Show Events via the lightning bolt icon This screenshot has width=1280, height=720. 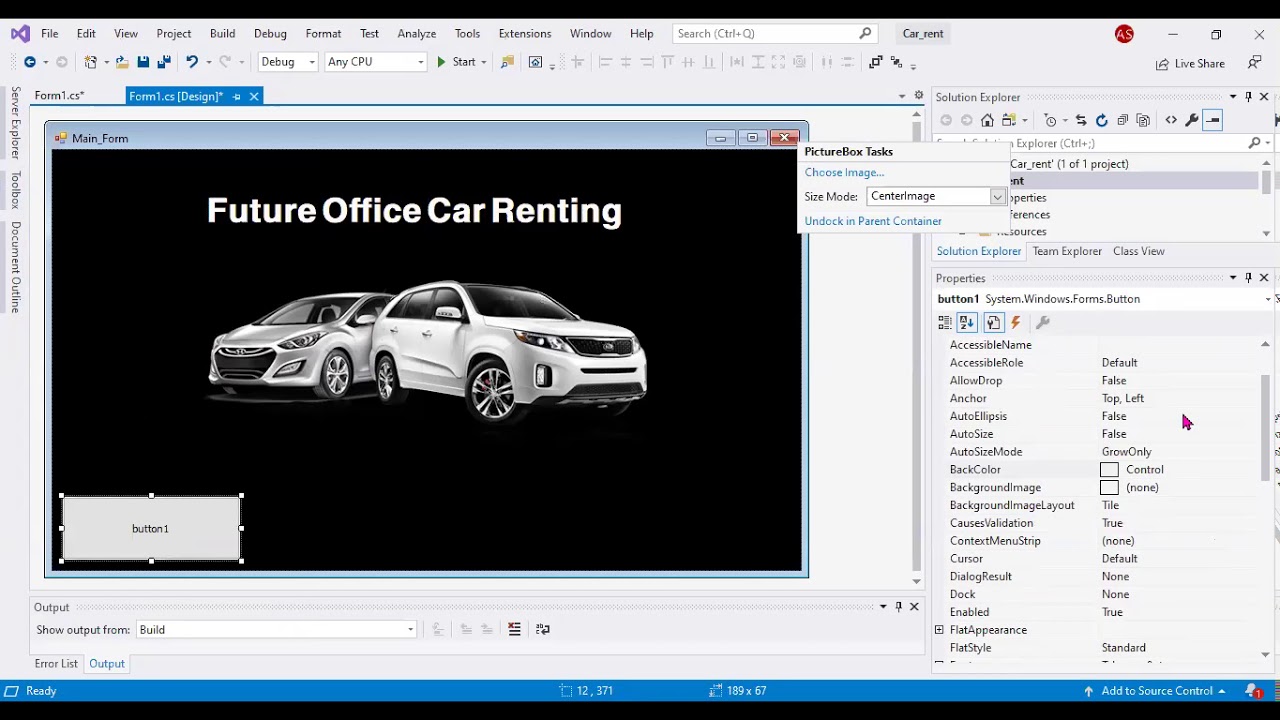(1016, 322)
